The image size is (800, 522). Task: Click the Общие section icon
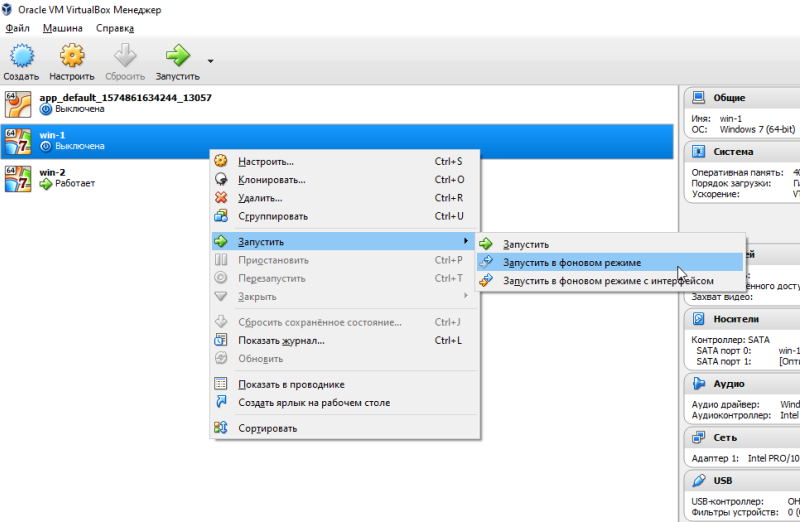698,97
